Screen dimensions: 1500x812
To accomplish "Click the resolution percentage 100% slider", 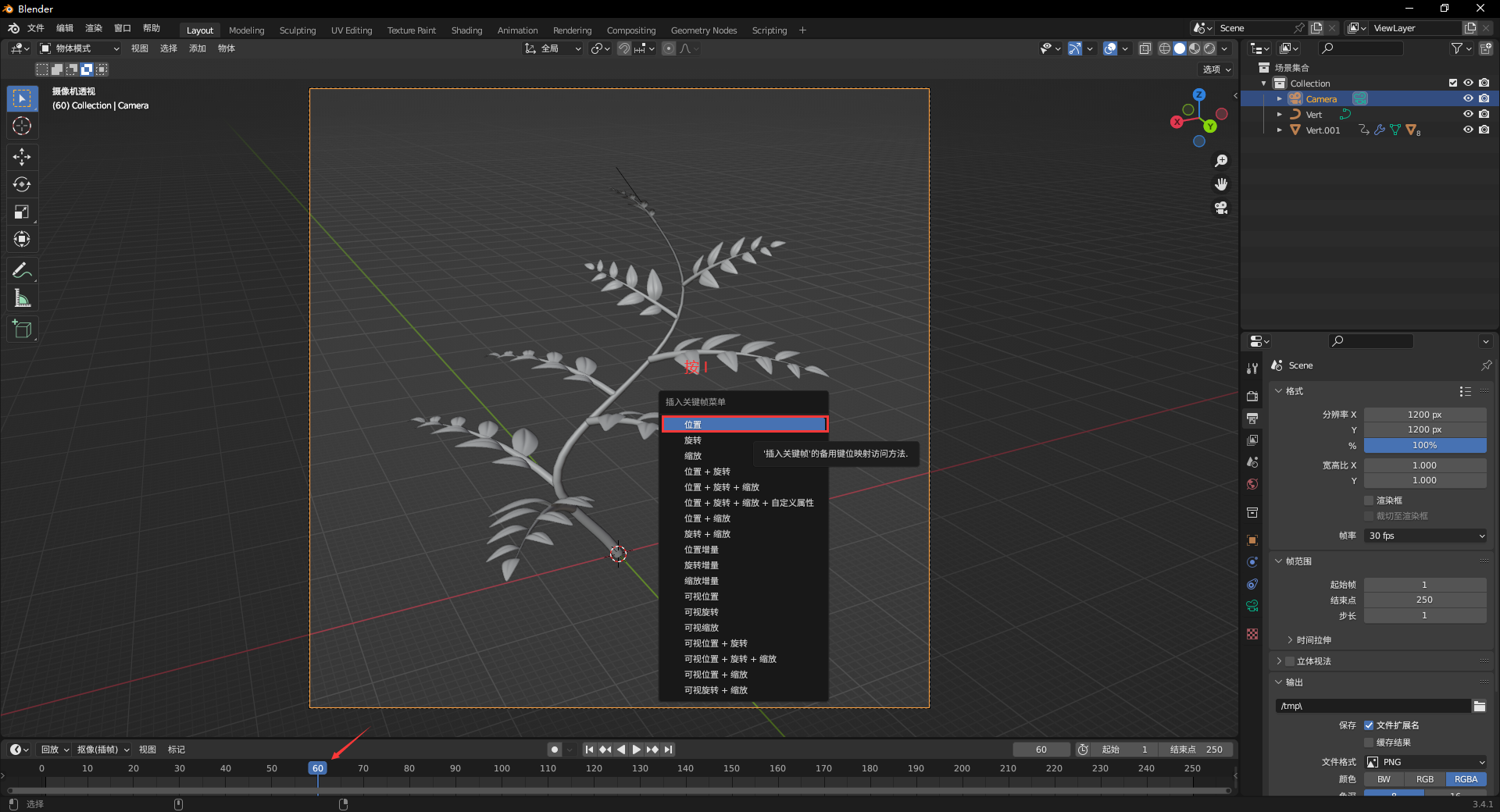I will click(x=1424, y=445).
